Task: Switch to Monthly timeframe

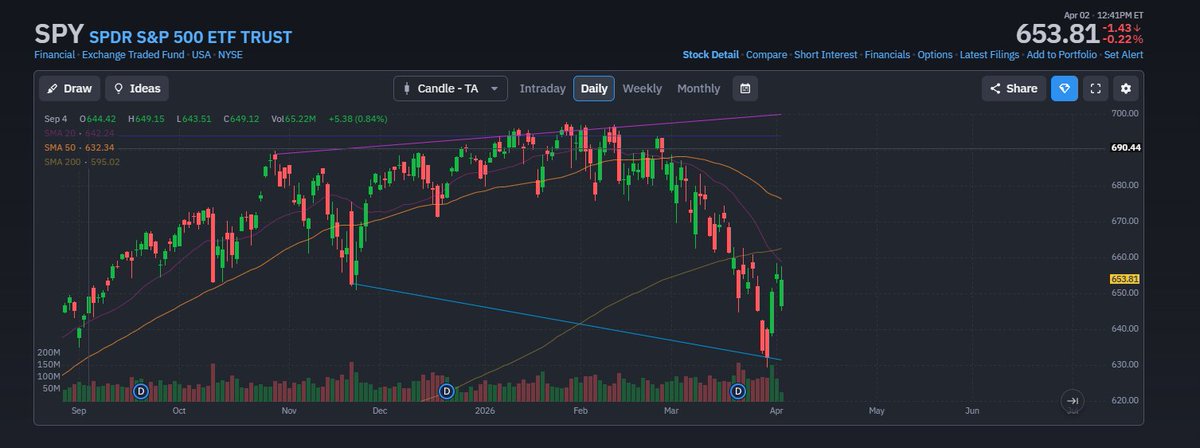Action: pyautogui.click(x=699, y=88)
